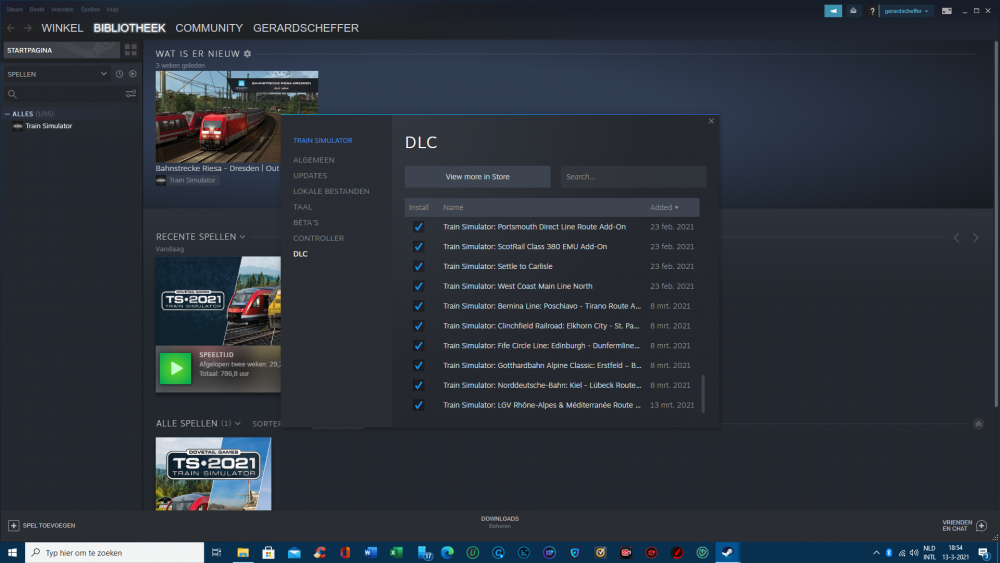Open advanced filter sliders icon
Image resolution: width=1000 pixels, height=563 pixels.
click(x=130, y=94)
